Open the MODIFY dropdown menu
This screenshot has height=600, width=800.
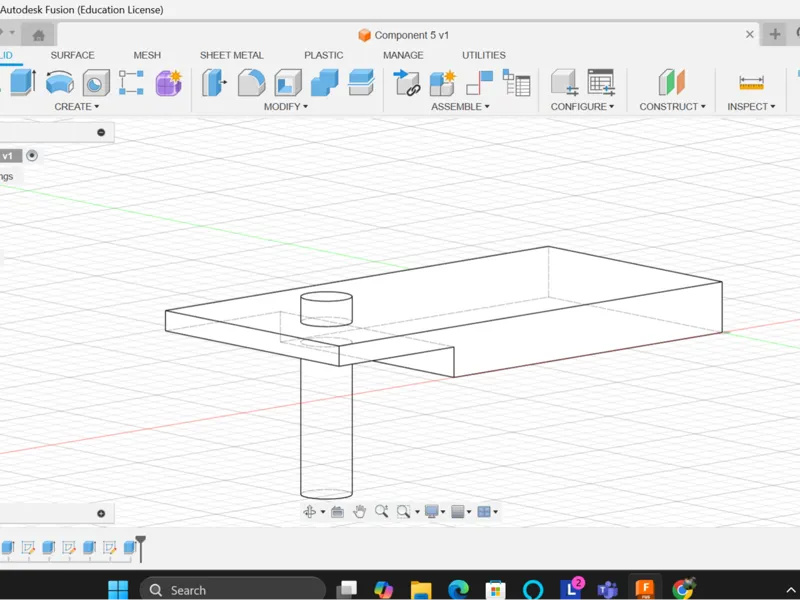click(x=286, y=107)
